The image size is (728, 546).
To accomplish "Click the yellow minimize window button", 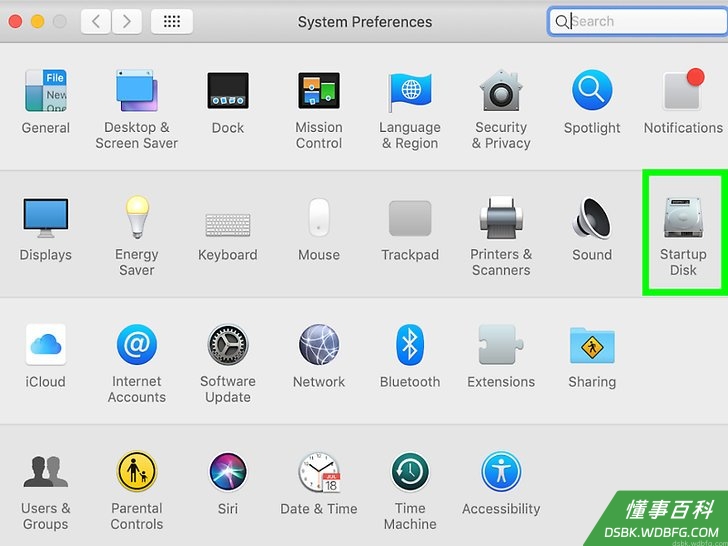I will pyautogui.click(x=37, y=21).
